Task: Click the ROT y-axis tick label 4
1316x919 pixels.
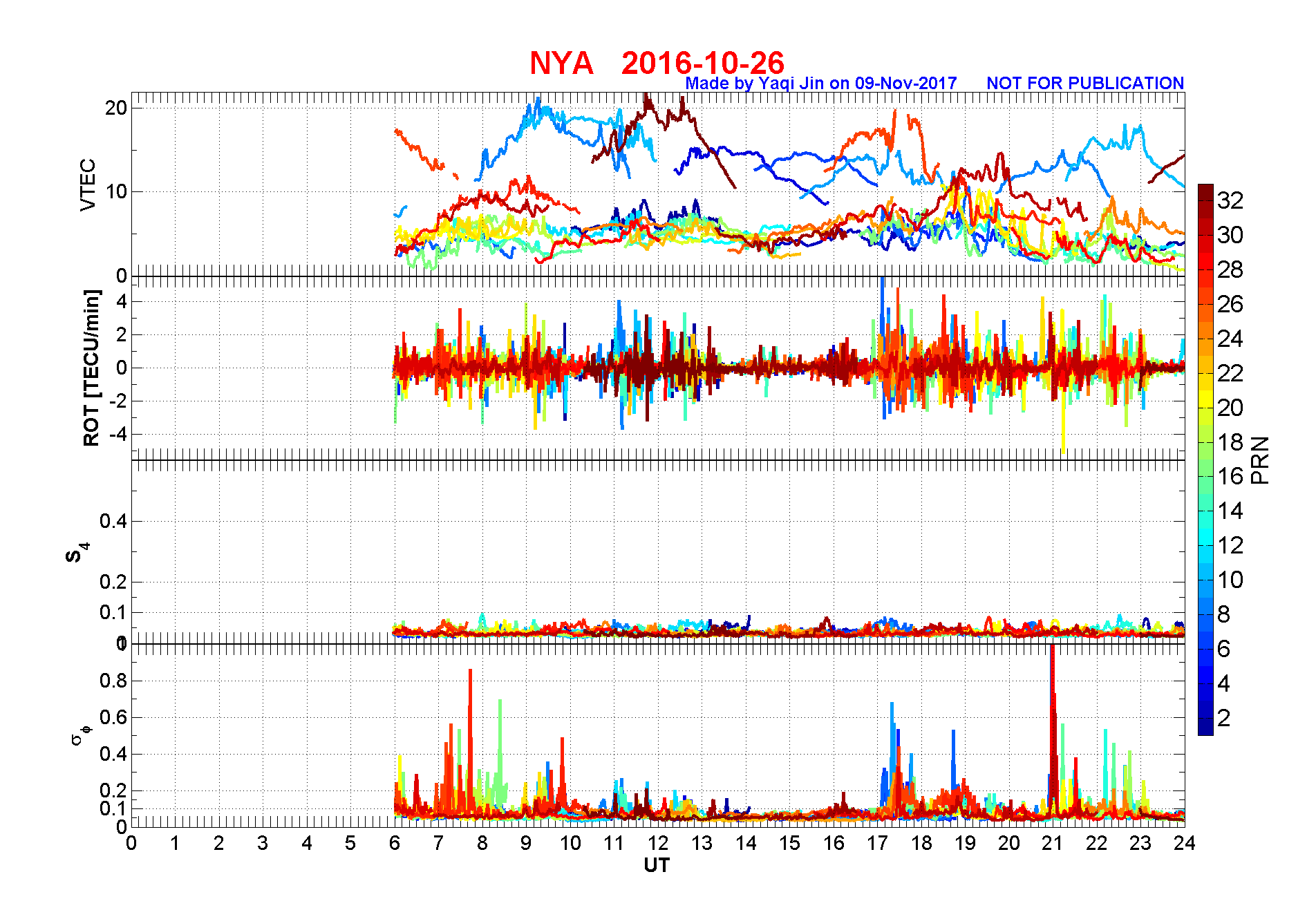Action: (122, 301)
